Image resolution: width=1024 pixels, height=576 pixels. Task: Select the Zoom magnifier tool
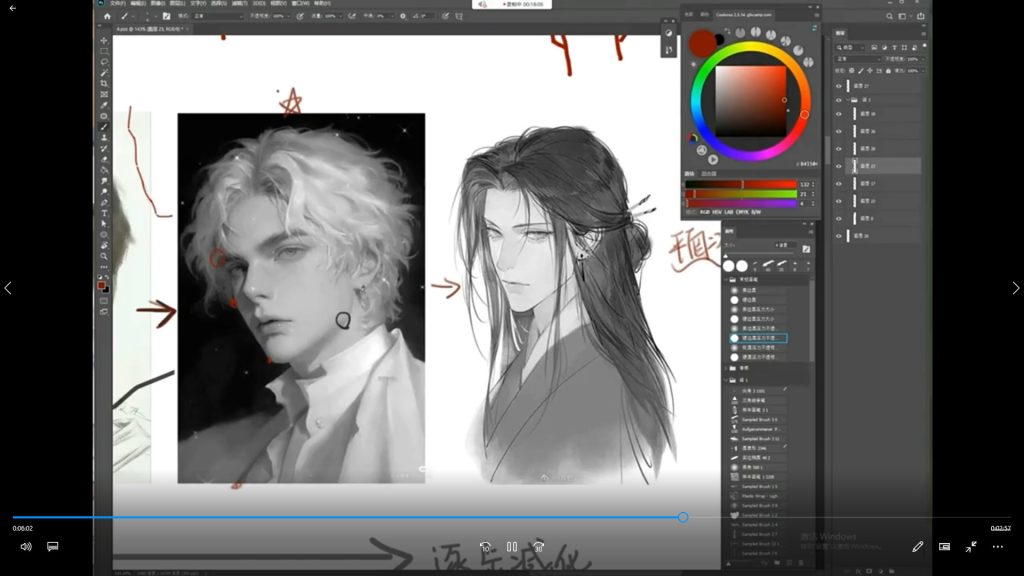[104, 255]
